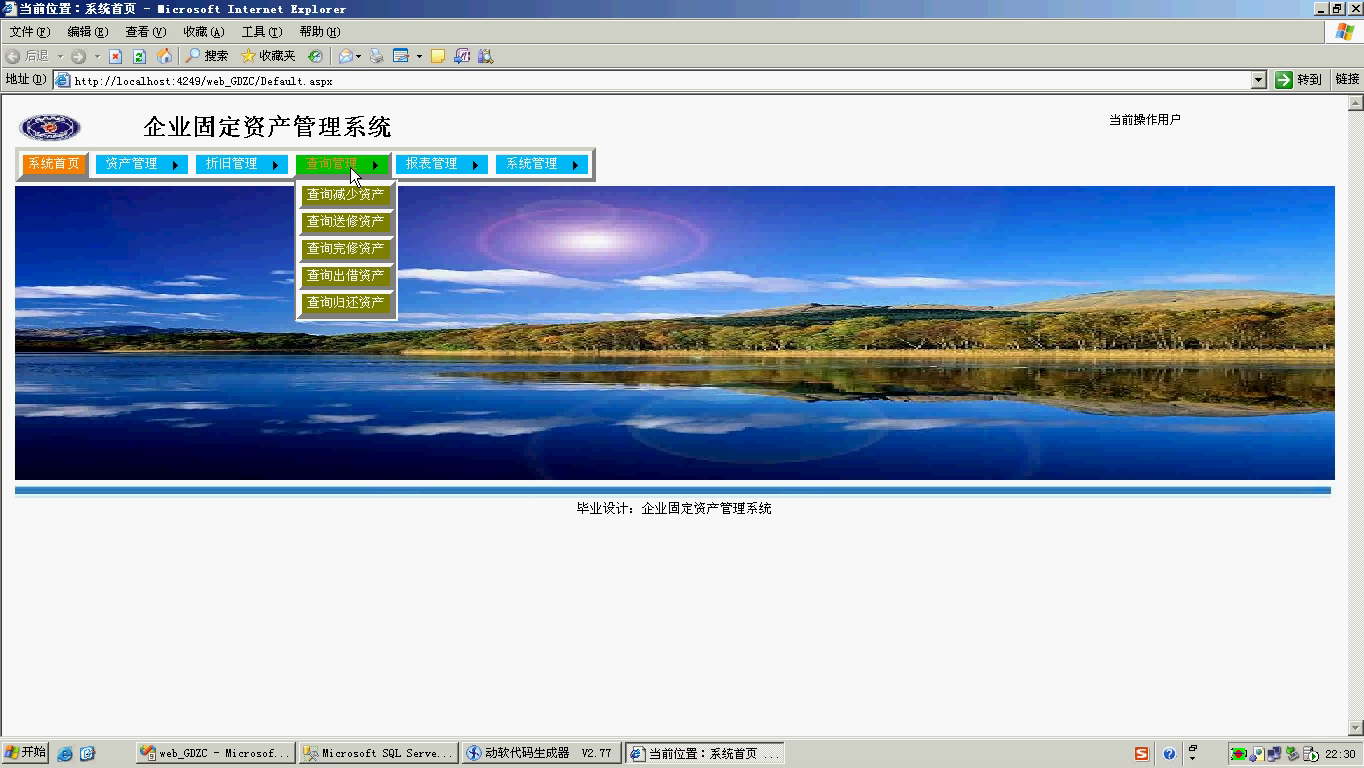This screenshot has width=1364, height=768.
Task: Open the Mail button dropdown arrow
Action: click(x=358, y=56)
